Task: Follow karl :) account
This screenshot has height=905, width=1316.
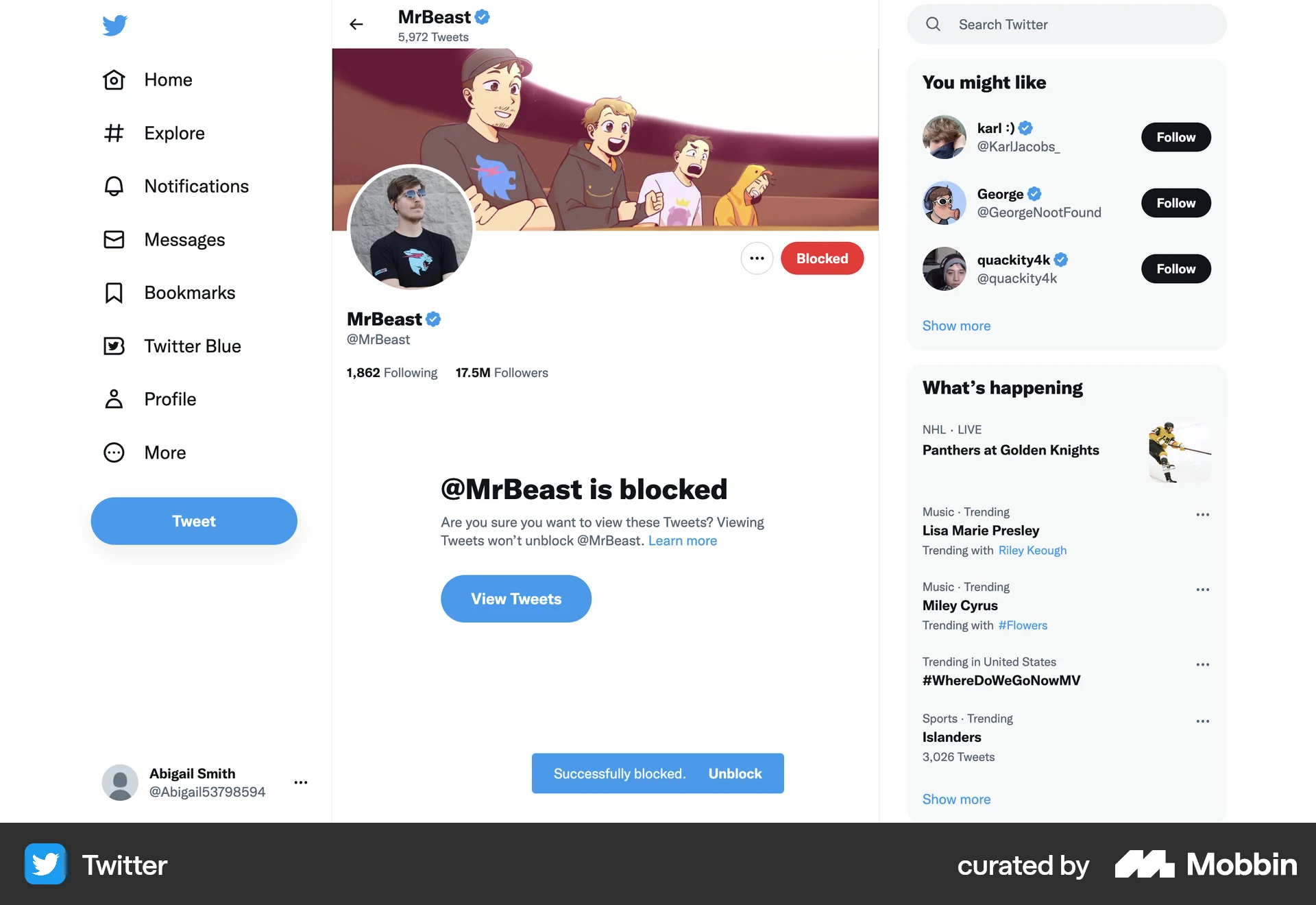Action: point(1175,137)
